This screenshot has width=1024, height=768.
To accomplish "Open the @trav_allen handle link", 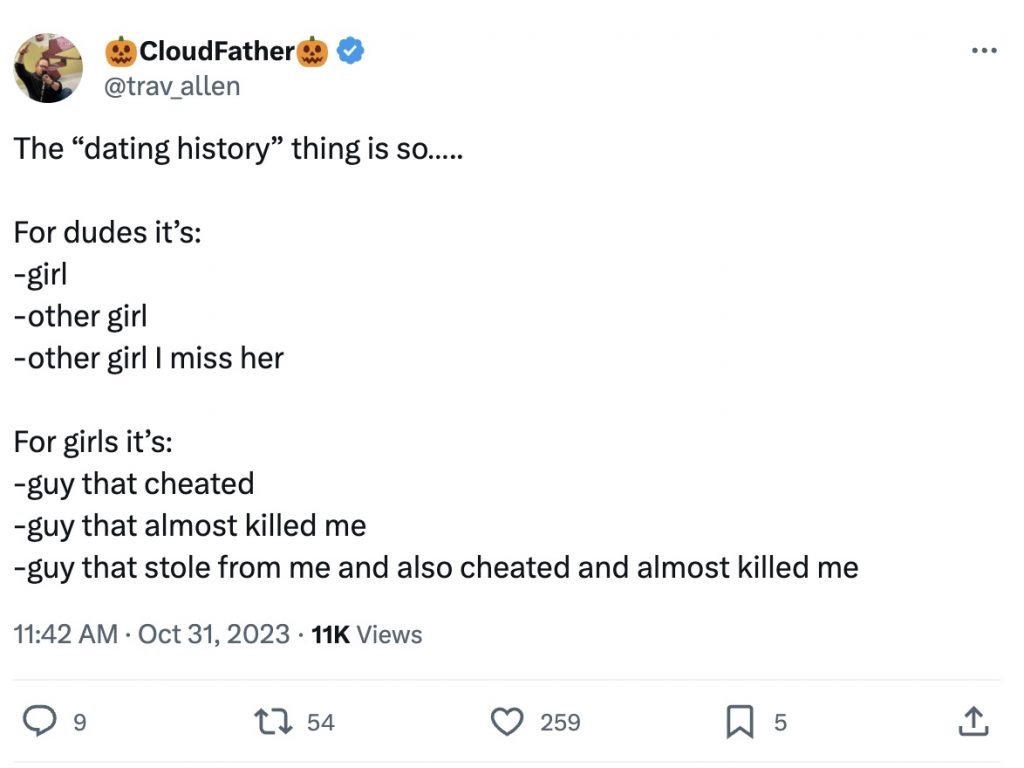I will 172,86.
